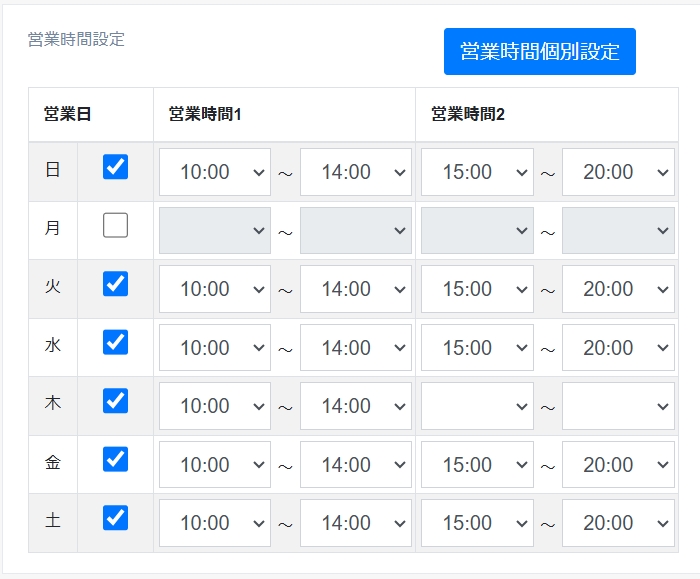Disable the 木 (Thursday) business day checkbox

116,401
